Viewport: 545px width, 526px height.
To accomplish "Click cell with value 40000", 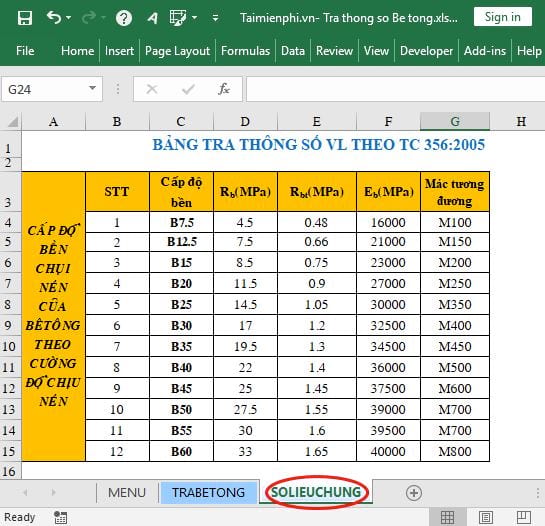I will (x=388, y=451).
